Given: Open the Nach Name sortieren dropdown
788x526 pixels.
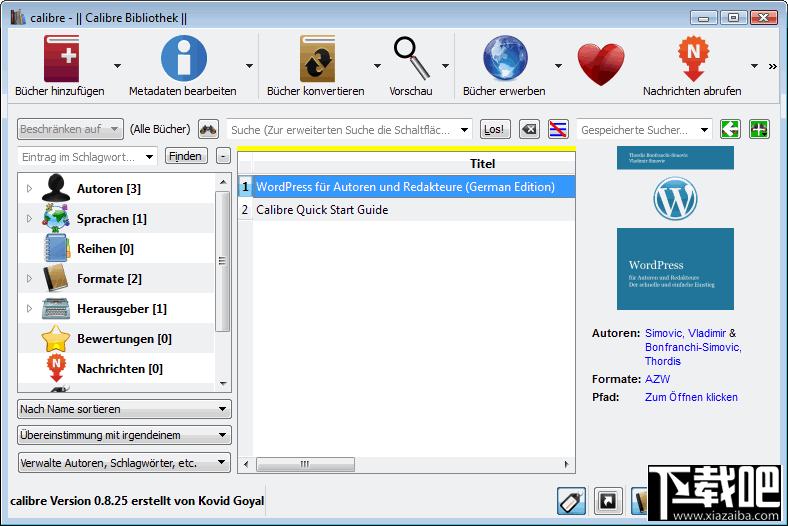Looking at the screenshot, I should (124, 409).
